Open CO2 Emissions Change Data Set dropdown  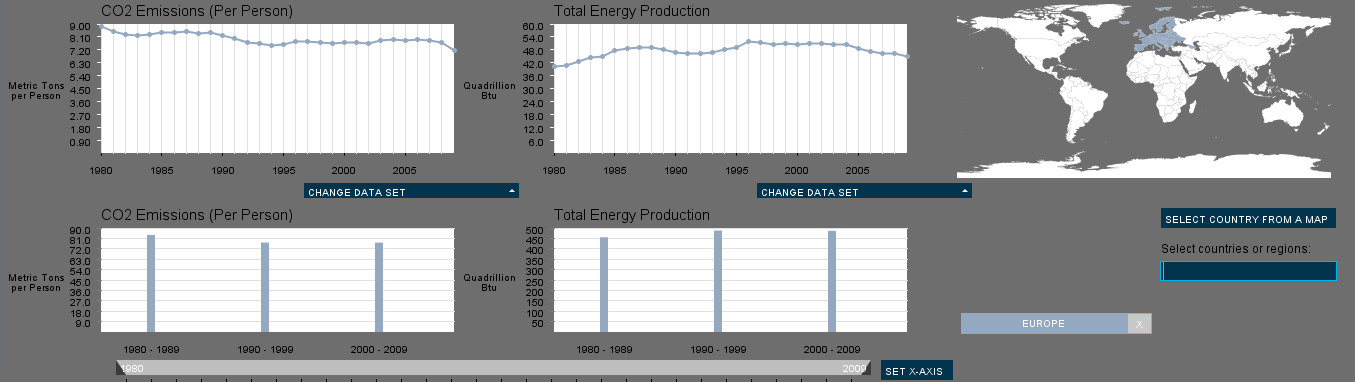coord(411,191)
